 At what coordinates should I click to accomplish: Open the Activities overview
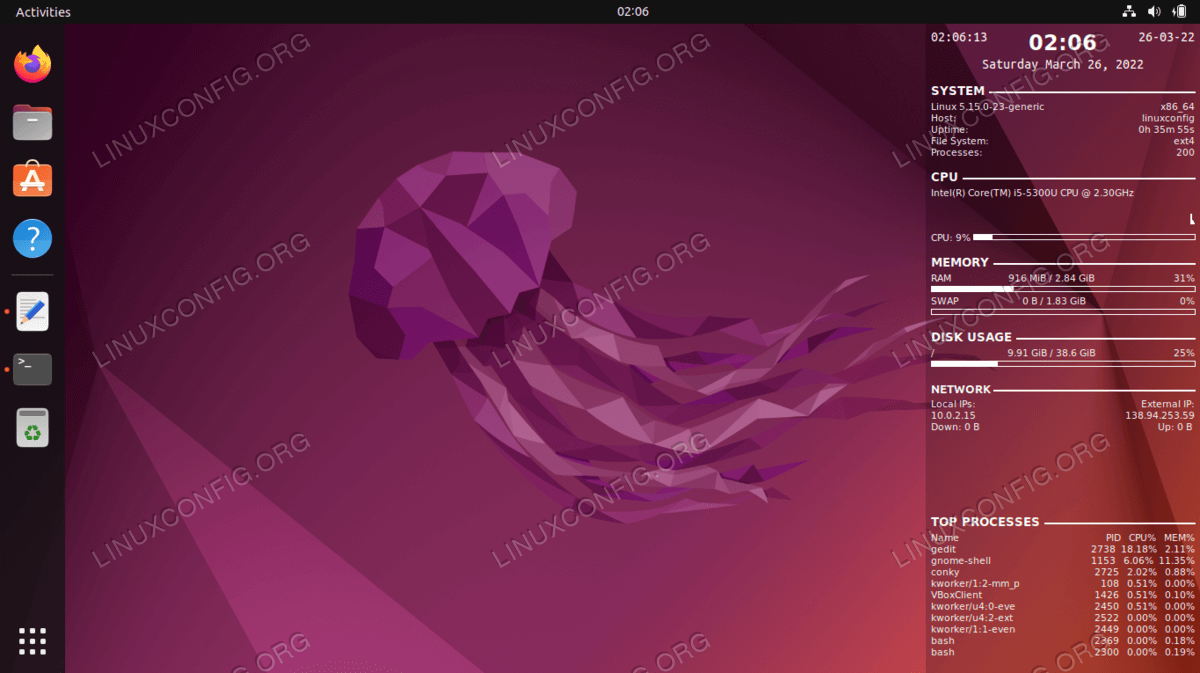click(43, 12)
